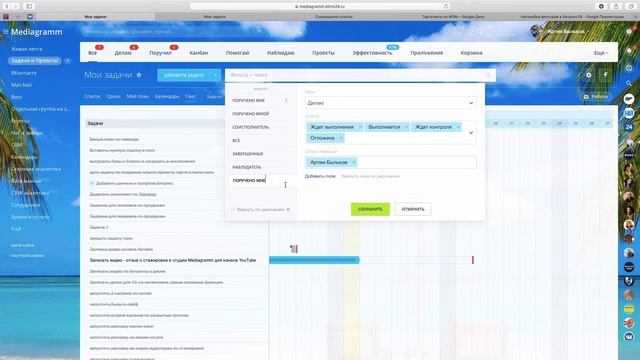Open the Корзина tab

(x=471, y=53)
